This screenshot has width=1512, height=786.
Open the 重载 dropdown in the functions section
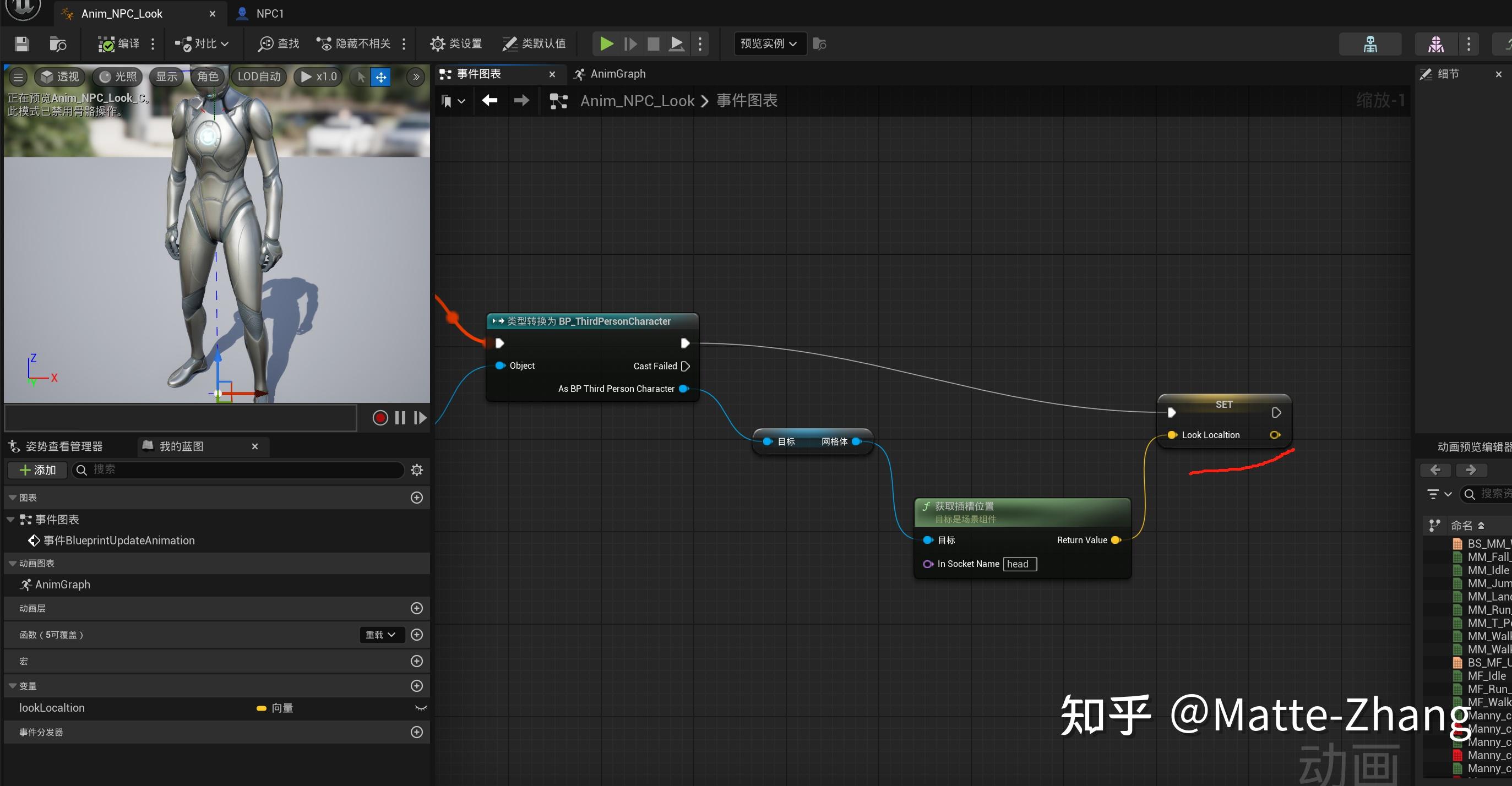point(380,635)
